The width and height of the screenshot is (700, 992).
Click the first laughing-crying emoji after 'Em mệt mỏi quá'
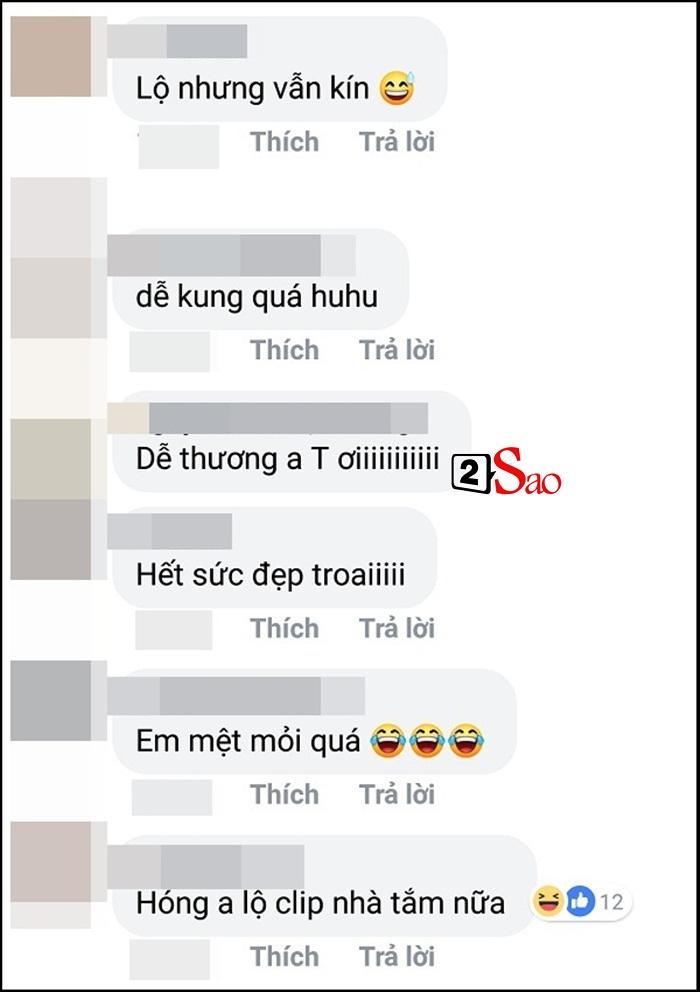tap(388, 740)
